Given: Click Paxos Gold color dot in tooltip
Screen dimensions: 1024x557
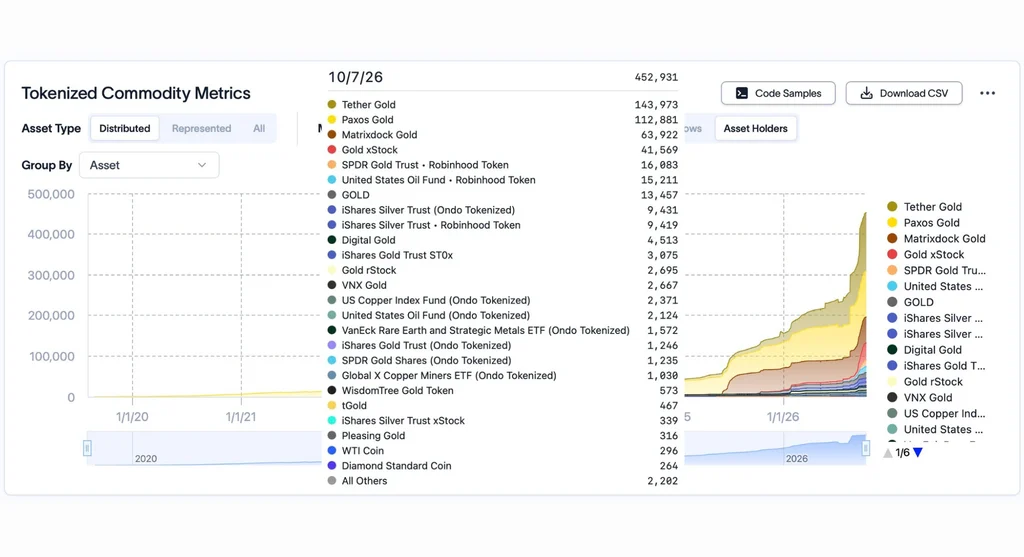Looking at the screenshot, I should click(332, 119).
